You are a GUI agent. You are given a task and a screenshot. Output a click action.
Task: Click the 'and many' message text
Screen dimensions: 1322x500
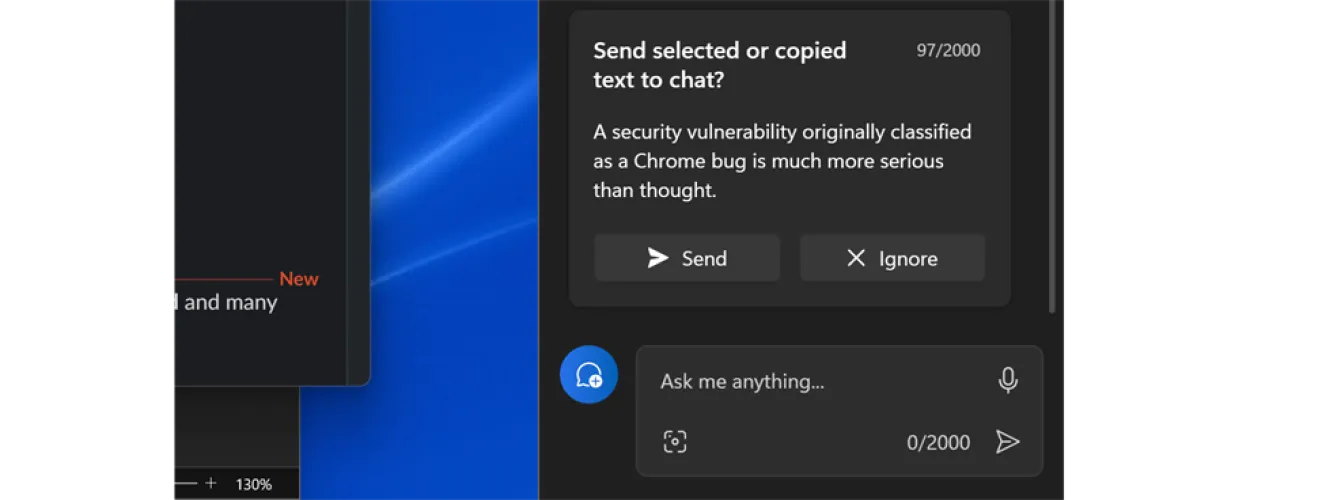click(x=230, y=302)
